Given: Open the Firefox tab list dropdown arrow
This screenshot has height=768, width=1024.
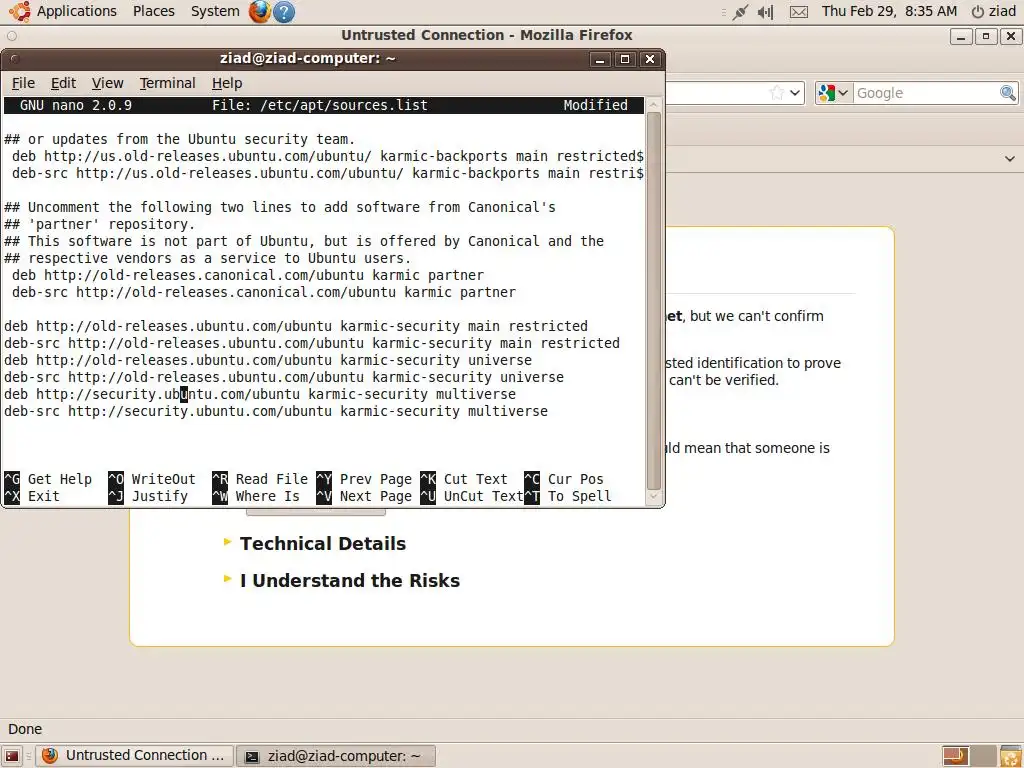Looking at the screenshot, I should [x=1010, y=159].
